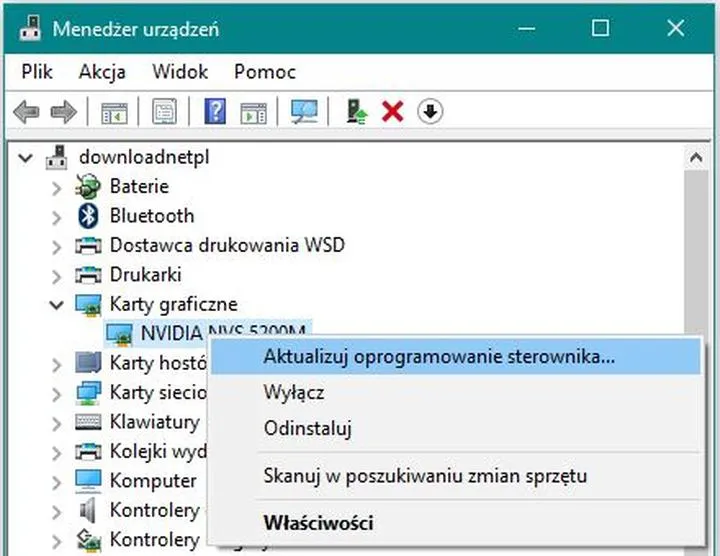The image size is (720, 556).
Task: Open the Widok menu
Action: [180, 72]
